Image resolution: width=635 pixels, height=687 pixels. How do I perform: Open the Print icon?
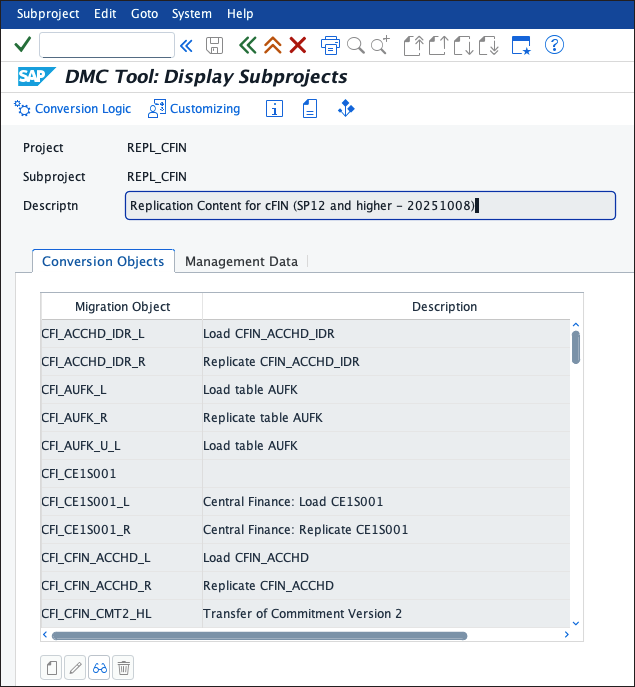coord(330,46)
